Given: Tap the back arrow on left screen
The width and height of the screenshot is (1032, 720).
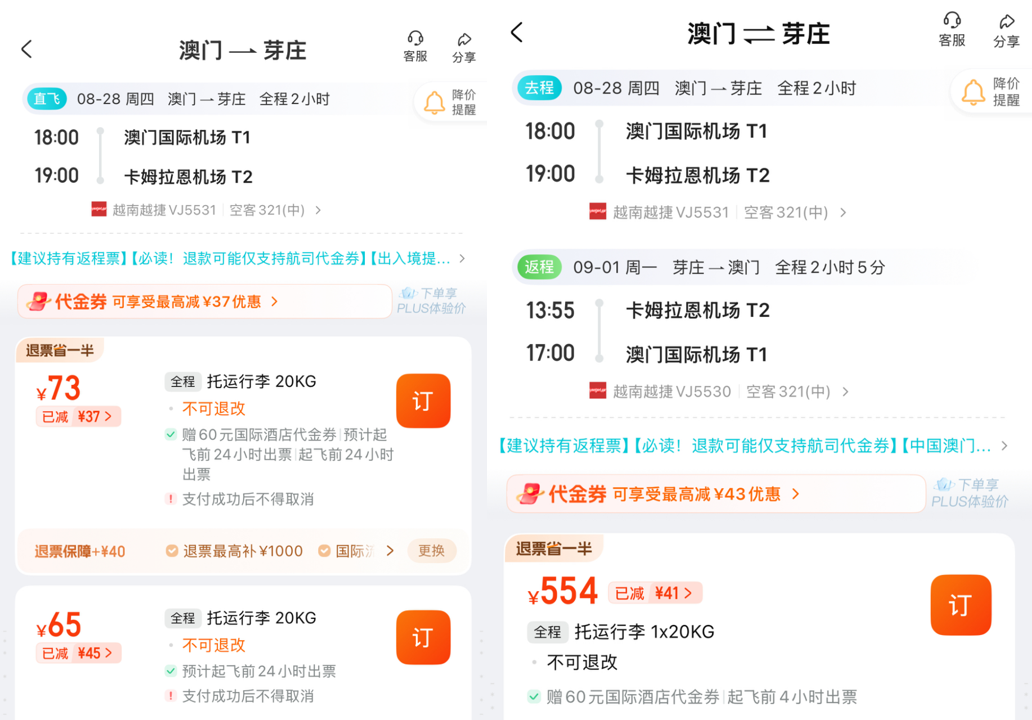Looking at the screenshot, I should click(27, 48).
